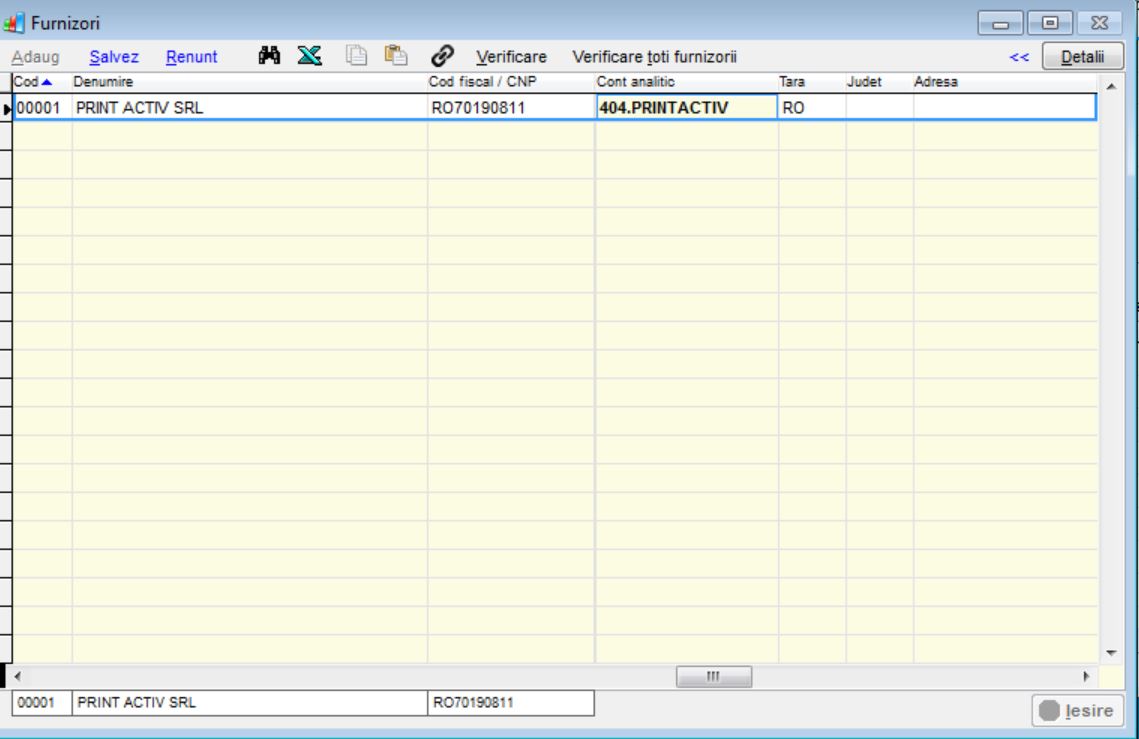The image size is (1139, 739).
Task: Click the paste clipboard icon
Action: click(396, 55)
